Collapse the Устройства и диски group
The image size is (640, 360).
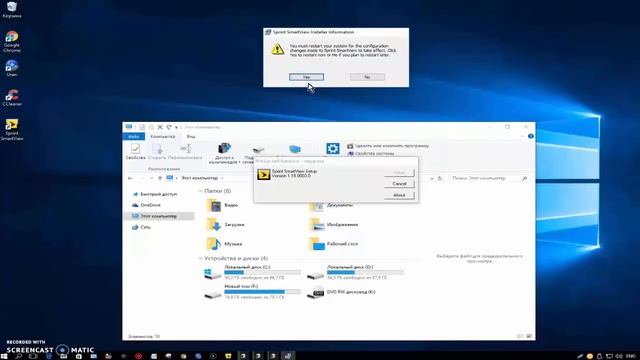coord(200,258)
